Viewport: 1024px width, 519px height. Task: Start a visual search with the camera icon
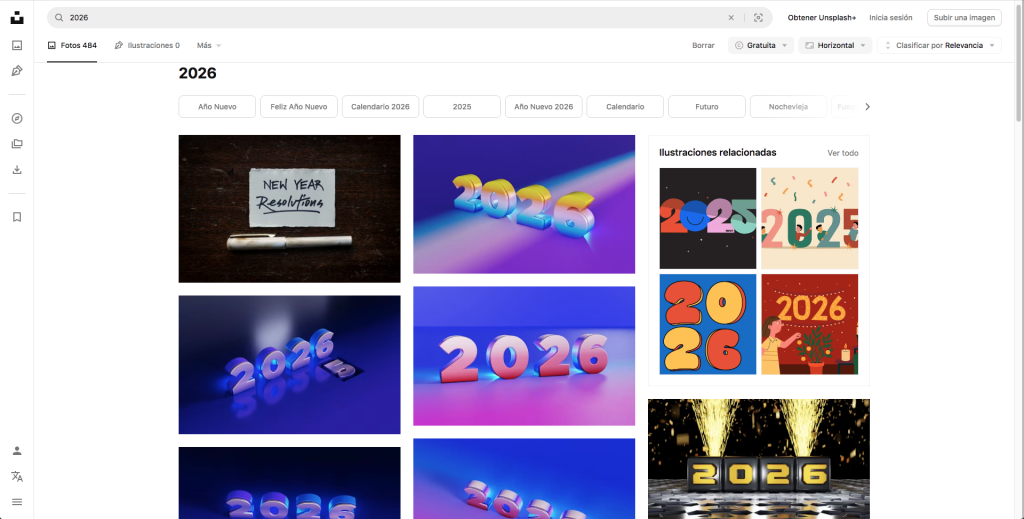759,18
